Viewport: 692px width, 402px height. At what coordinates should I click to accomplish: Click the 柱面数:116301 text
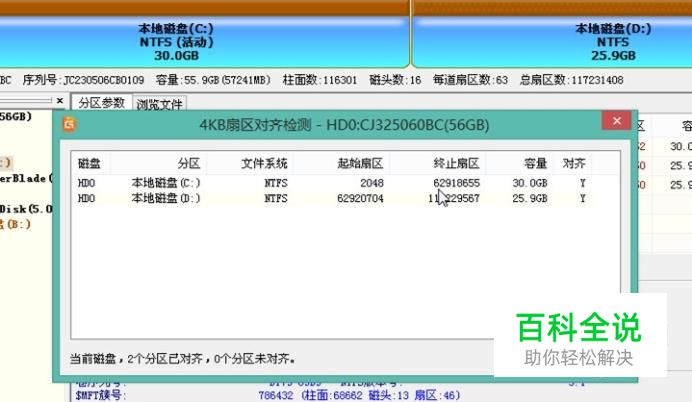(320, 80)
